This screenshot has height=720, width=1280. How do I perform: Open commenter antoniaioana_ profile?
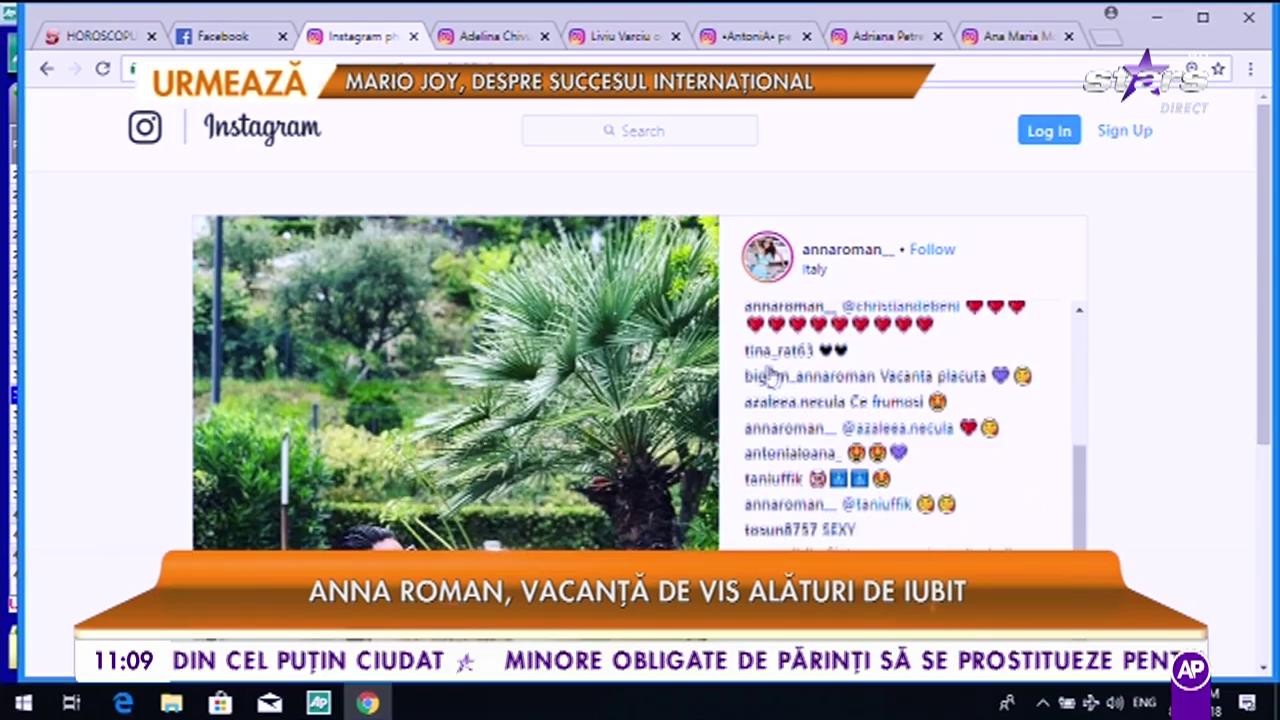(x=793, y=453)
